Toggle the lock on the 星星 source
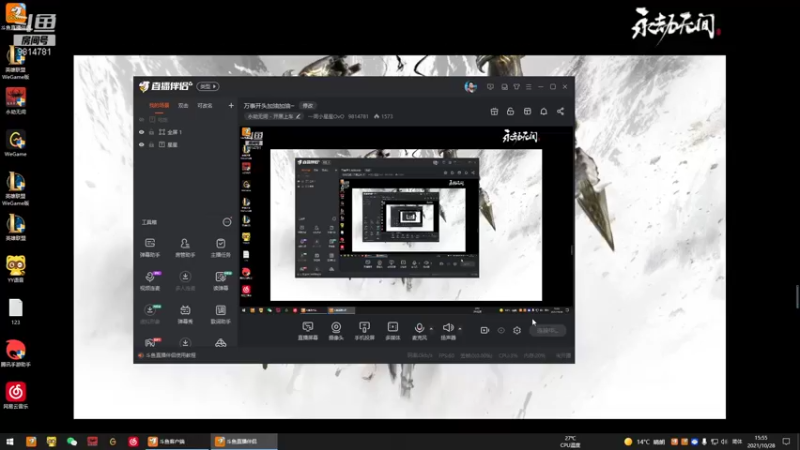 click(152, 145)
